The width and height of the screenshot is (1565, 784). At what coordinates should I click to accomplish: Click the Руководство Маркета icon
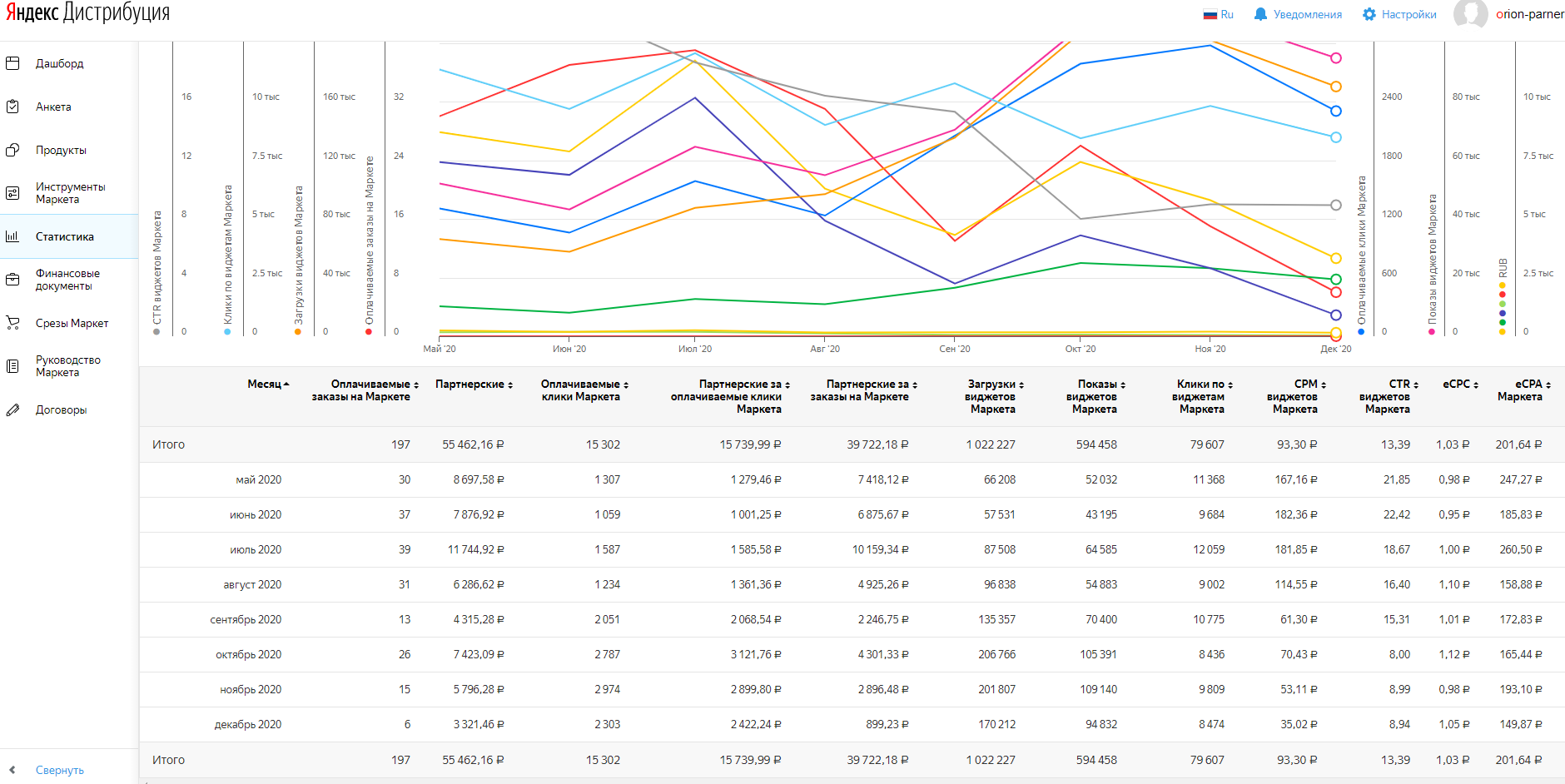click(x=12, y=366)
